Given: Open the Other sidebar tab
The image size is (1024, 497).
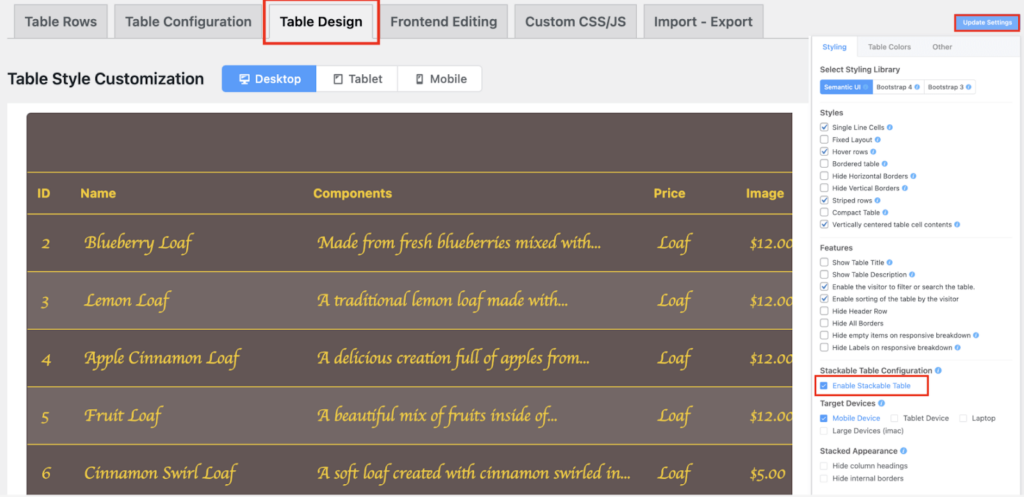Looking at the screenshot, I should point(942,47).
